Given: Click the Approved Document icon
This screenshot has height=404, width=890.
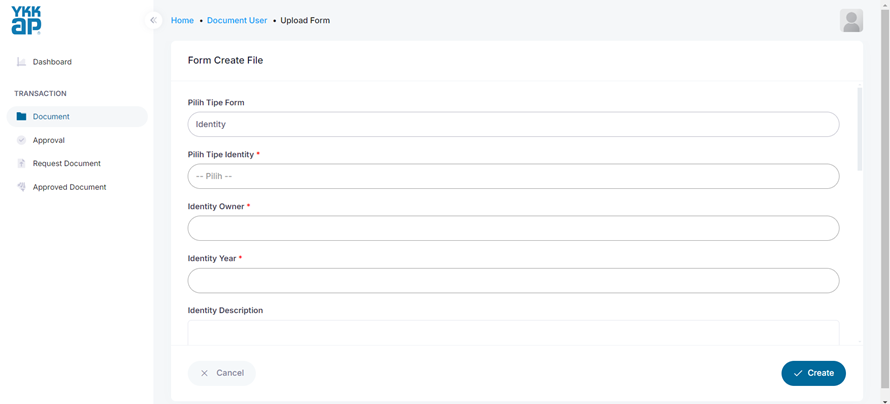Looking at the screenshot, I should pos(21,187).
